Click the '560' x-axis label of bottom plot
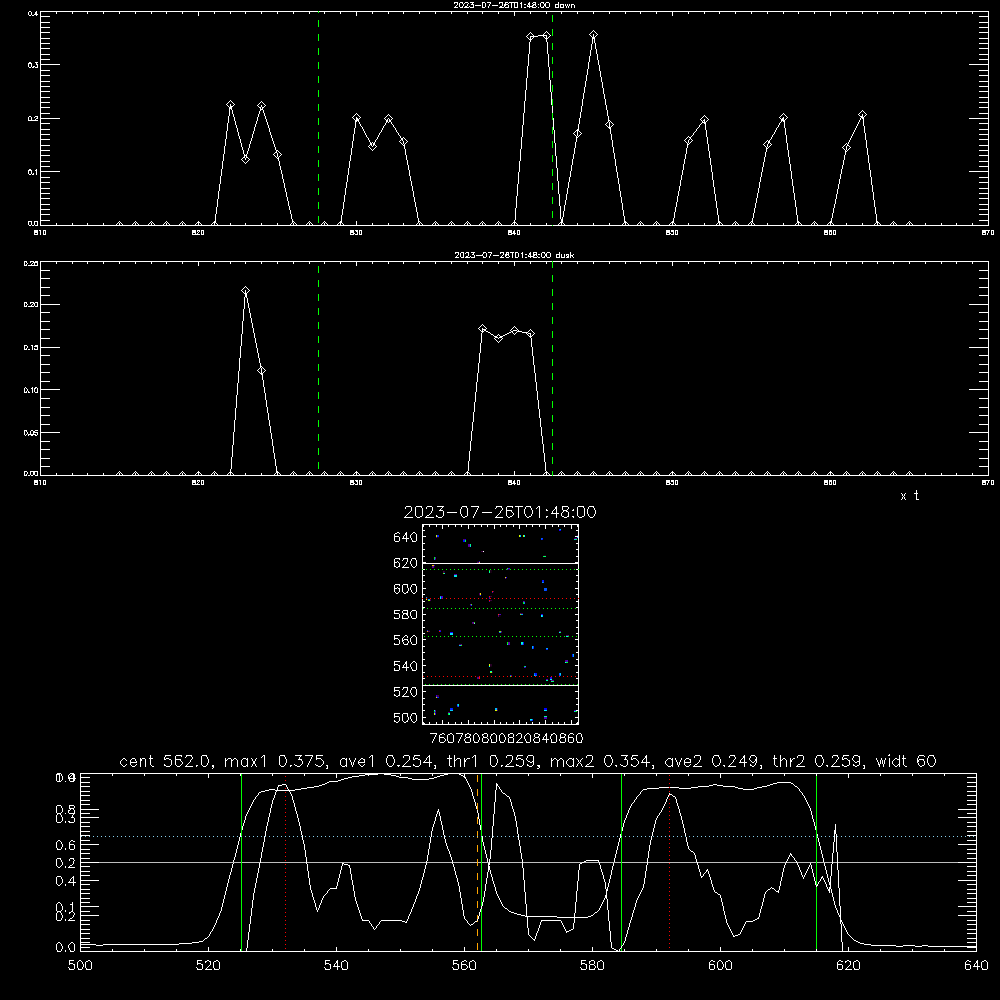 pos(464,966)
